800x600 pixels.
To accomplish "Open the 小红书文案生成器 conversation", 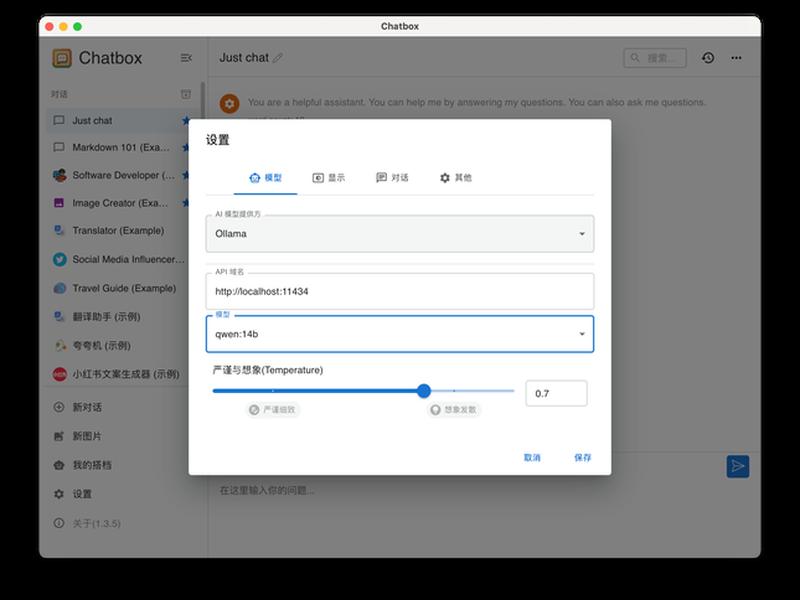I will (118, 374).
